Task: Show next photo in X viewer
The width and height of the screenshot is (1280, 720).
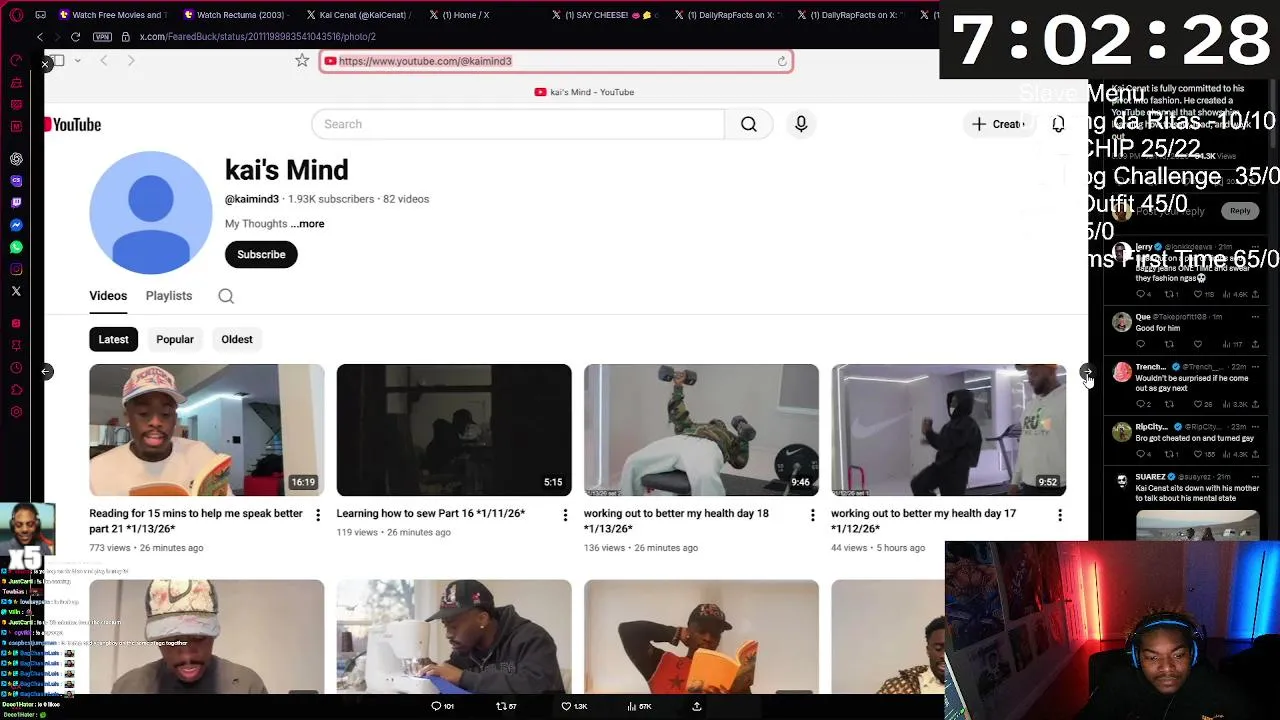Action: point(1087,372)
